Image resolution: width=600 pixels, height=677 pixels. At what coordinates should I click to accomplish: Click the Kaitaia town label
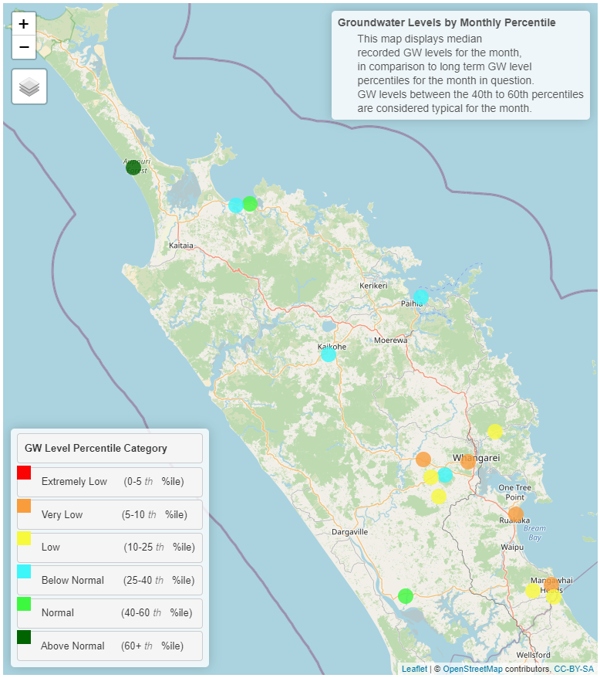click(181, 245)
